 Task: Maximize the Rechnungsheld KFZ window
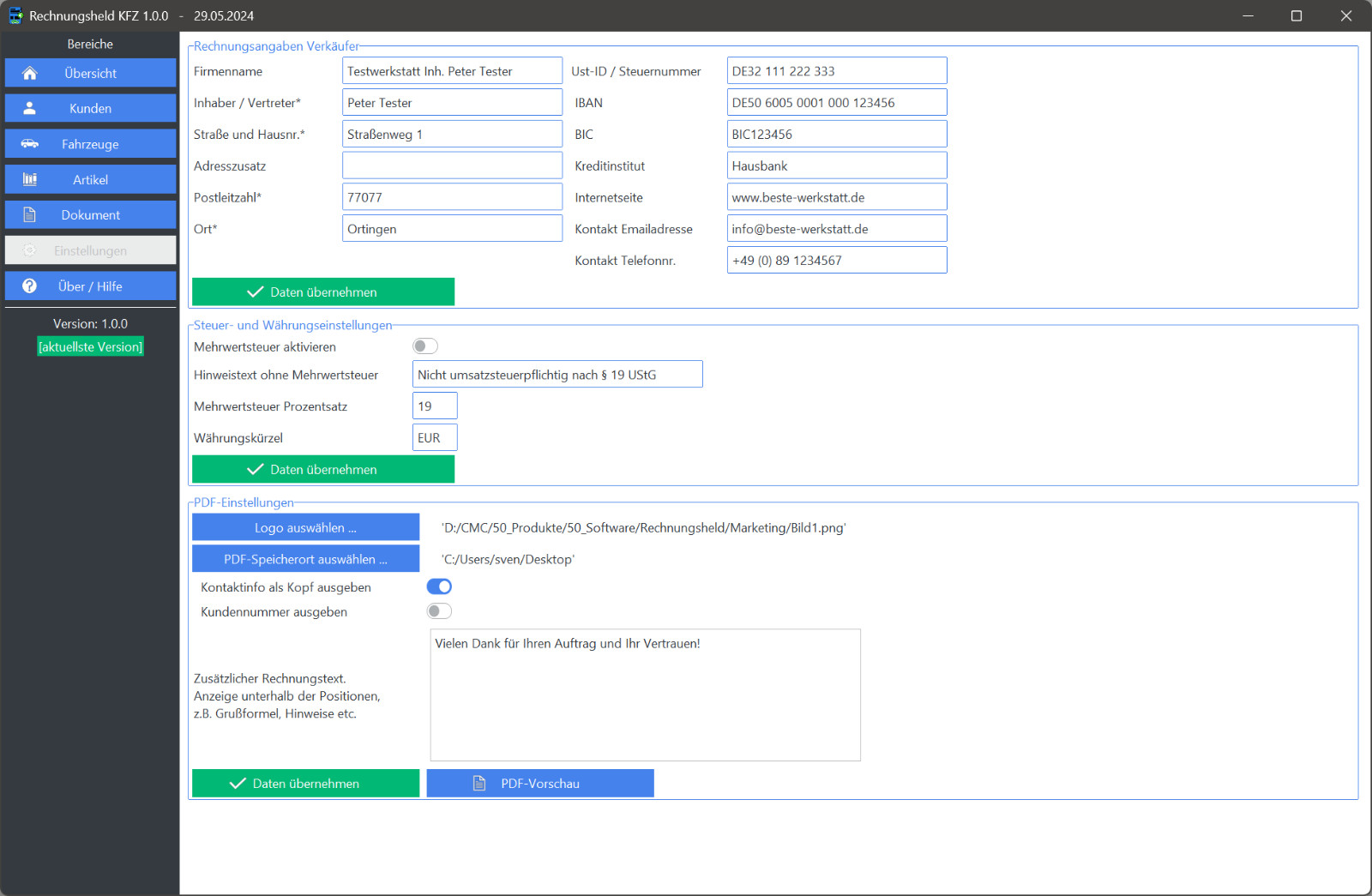[1297, 15]
